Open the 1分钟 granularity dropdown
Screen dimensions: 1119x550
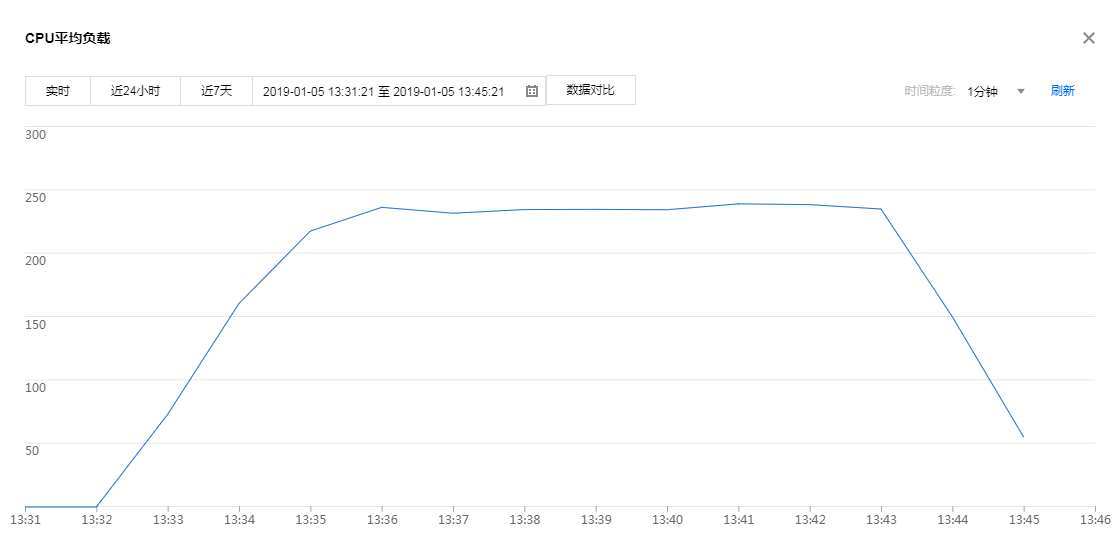pos(983,91)
